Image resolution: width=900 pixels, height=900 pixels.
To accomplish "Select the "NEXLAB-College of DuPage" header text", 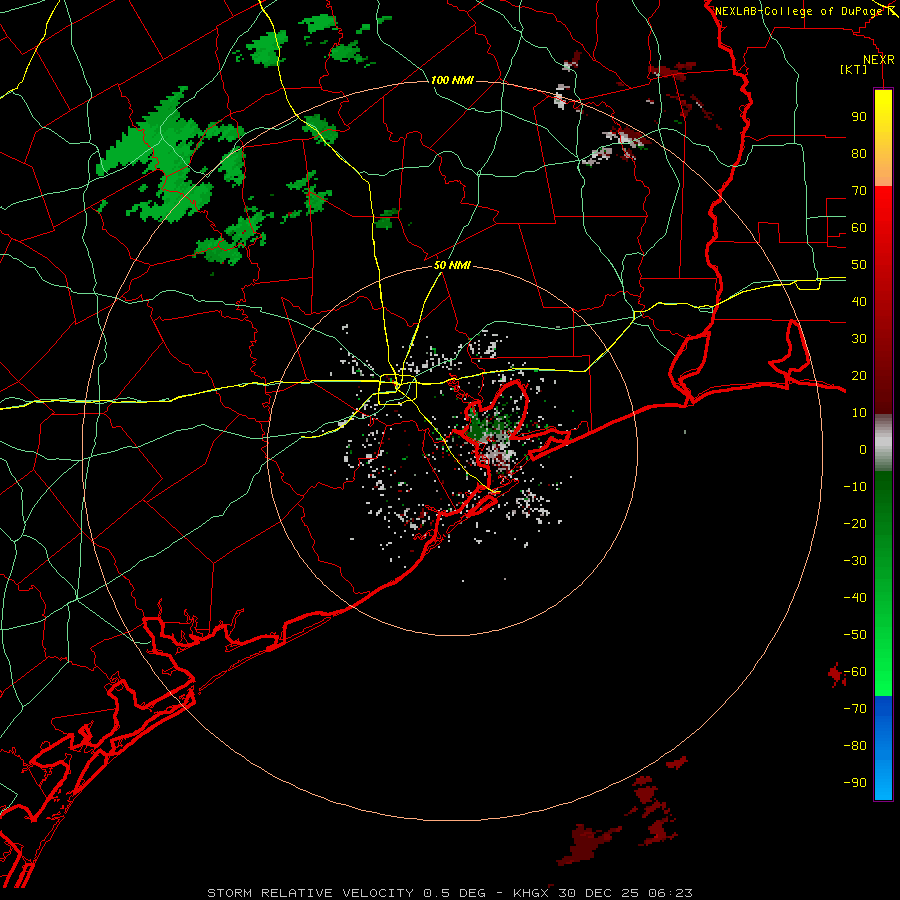I will (798, 11).
